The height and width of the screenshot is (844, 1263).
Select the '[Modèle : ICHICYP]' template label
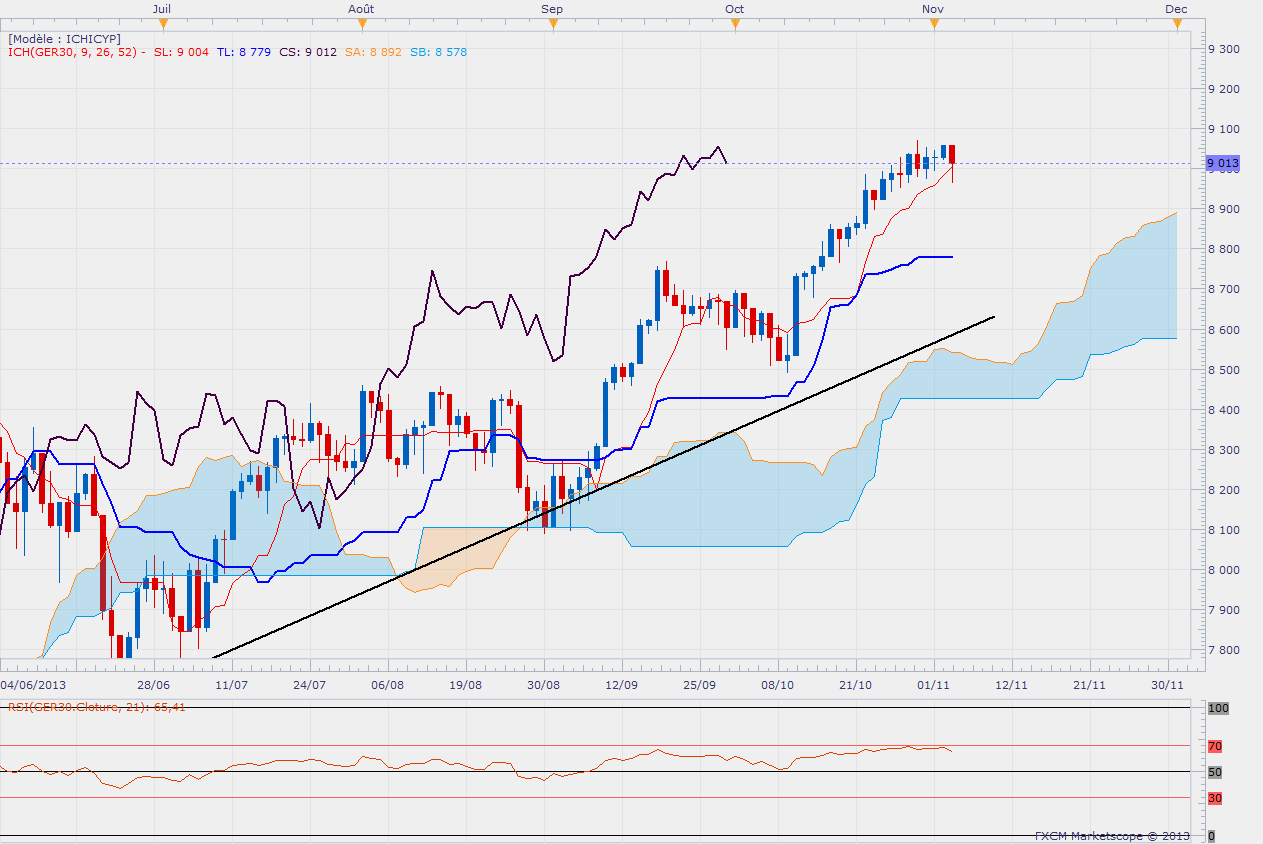(64, 39)
